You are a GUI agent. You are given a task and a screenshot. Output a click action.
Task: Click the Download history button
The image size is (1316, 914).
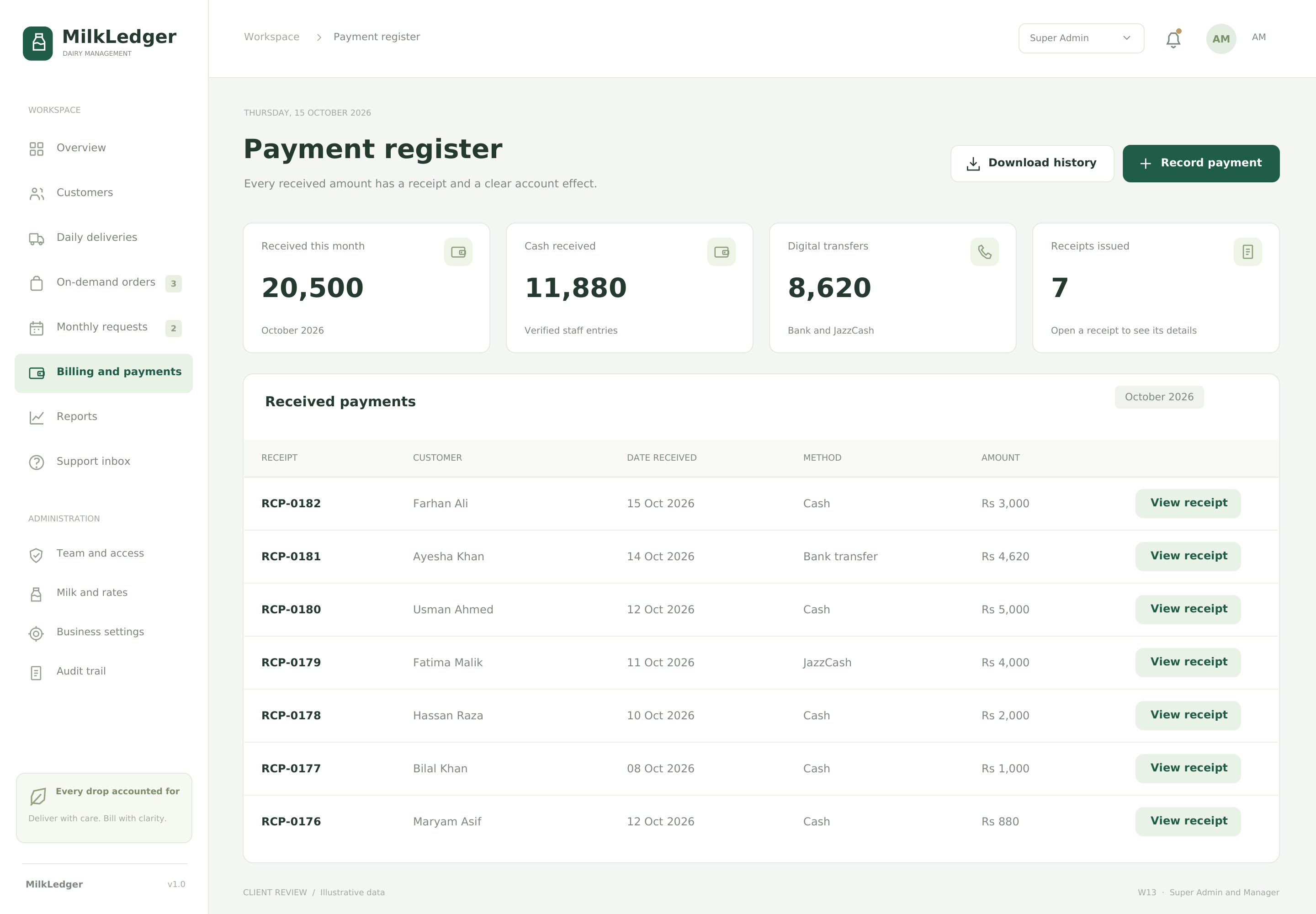[1032, 163]
